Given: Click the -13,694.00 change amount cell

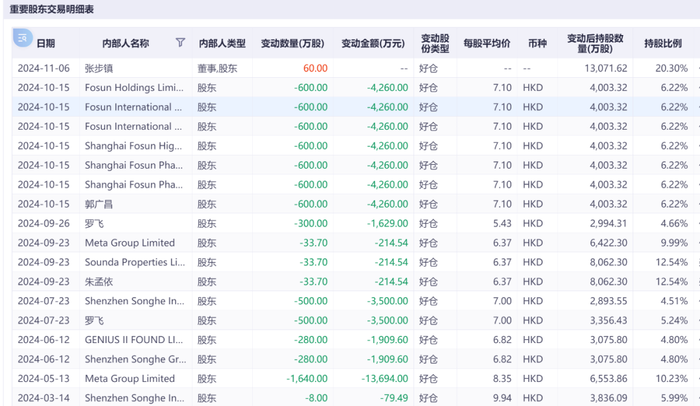Looking at the screenshot, I should 380,379.
